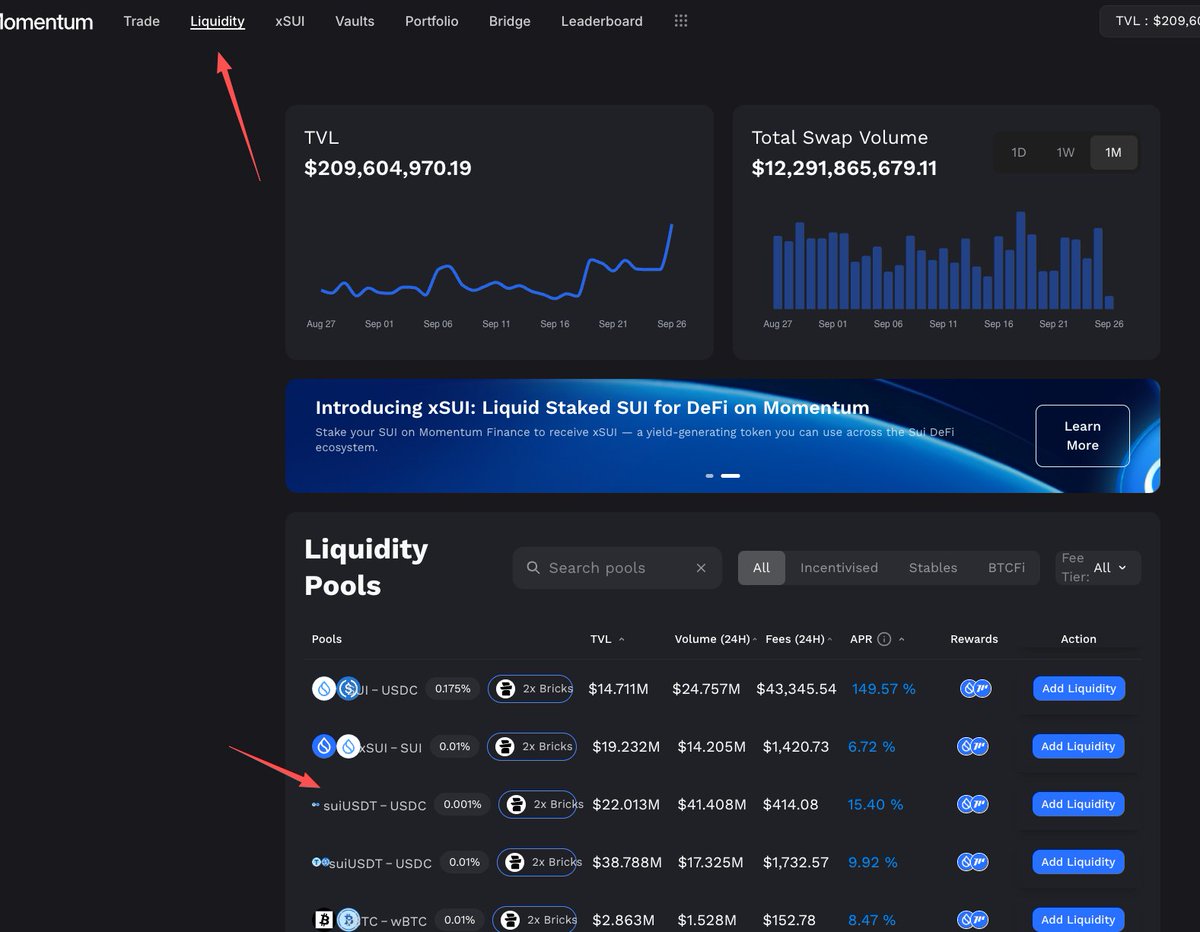Click the Introducing xSUI banner headline
Viewport: 1200px width, 932px height.
pyautogui.click(x=592, y=408)
